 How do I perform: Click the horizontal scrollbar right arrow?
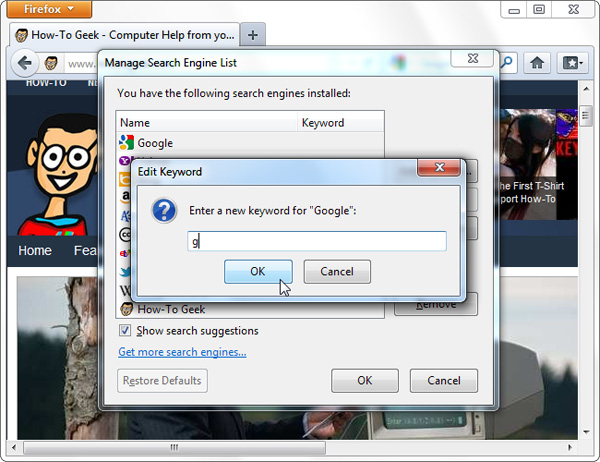[570, 447]
